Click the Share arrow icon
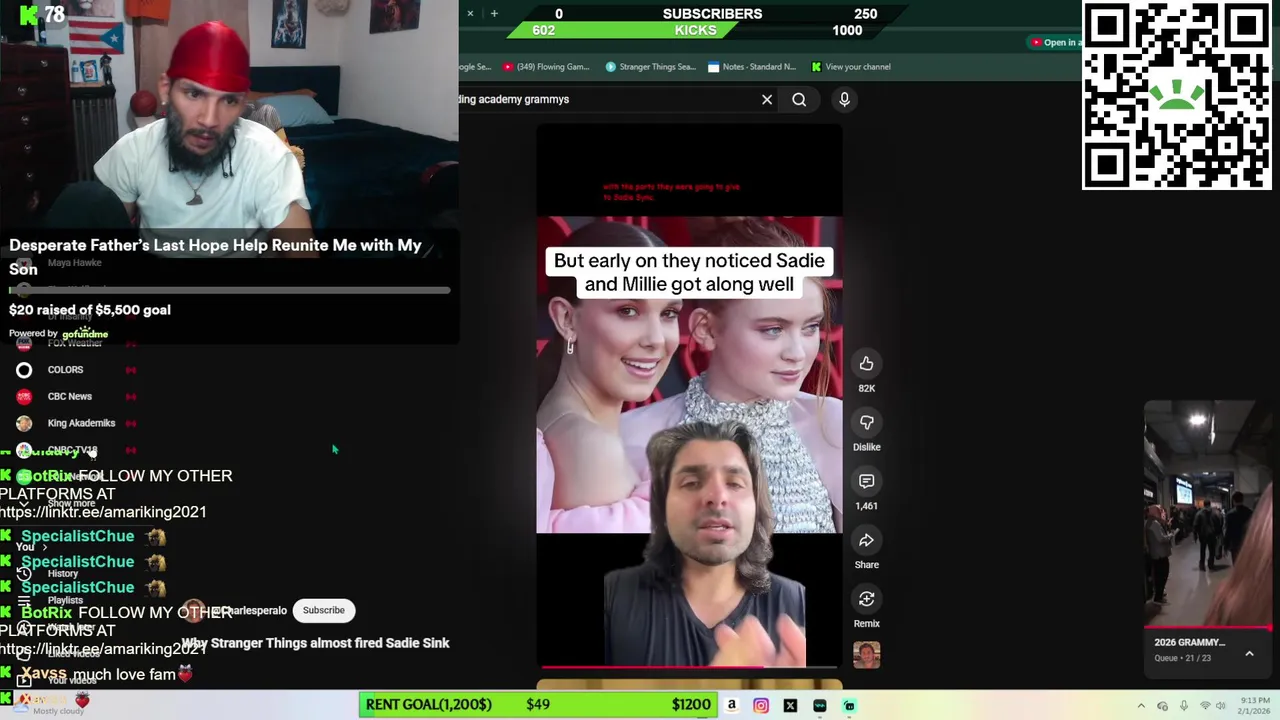The height and width of the screenshot is (720, 1280). pyautogui.click(x=866, y=541)
